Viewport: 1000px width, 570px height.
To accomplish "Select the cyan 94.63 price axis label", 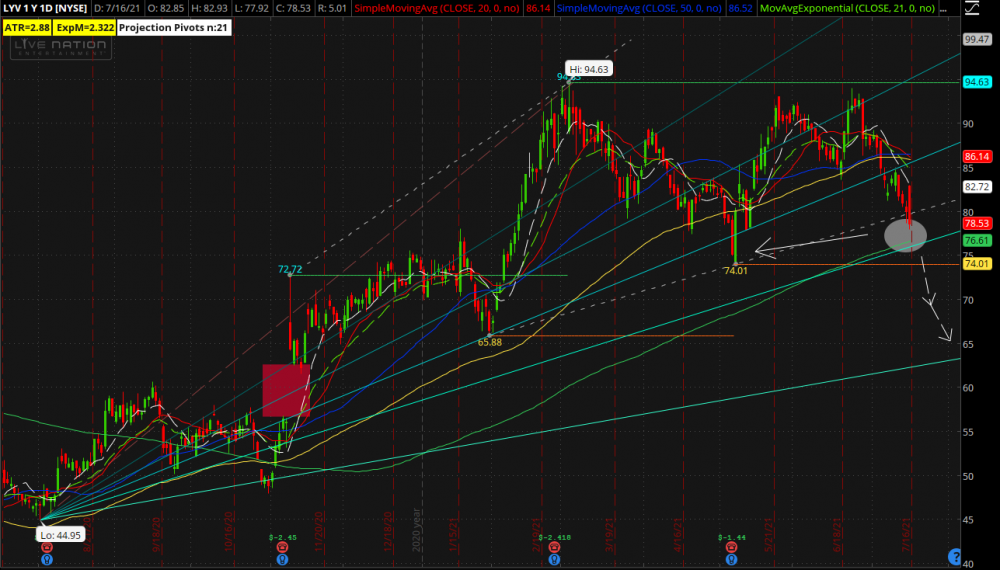I will [x=976, y=82].
